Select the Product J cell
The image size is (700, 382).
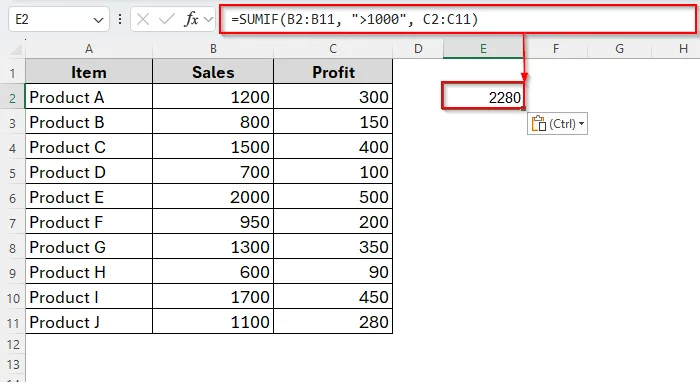pyautogui.click(x=89, y=322)
